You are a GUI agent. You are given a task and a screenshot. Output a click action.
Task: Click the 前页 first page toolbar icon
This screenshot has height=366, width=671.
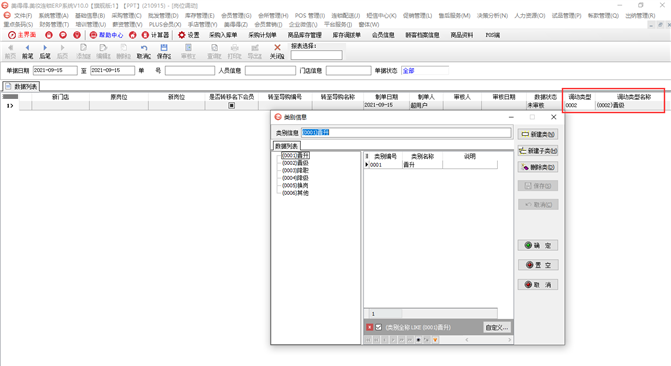pos(10,51)
